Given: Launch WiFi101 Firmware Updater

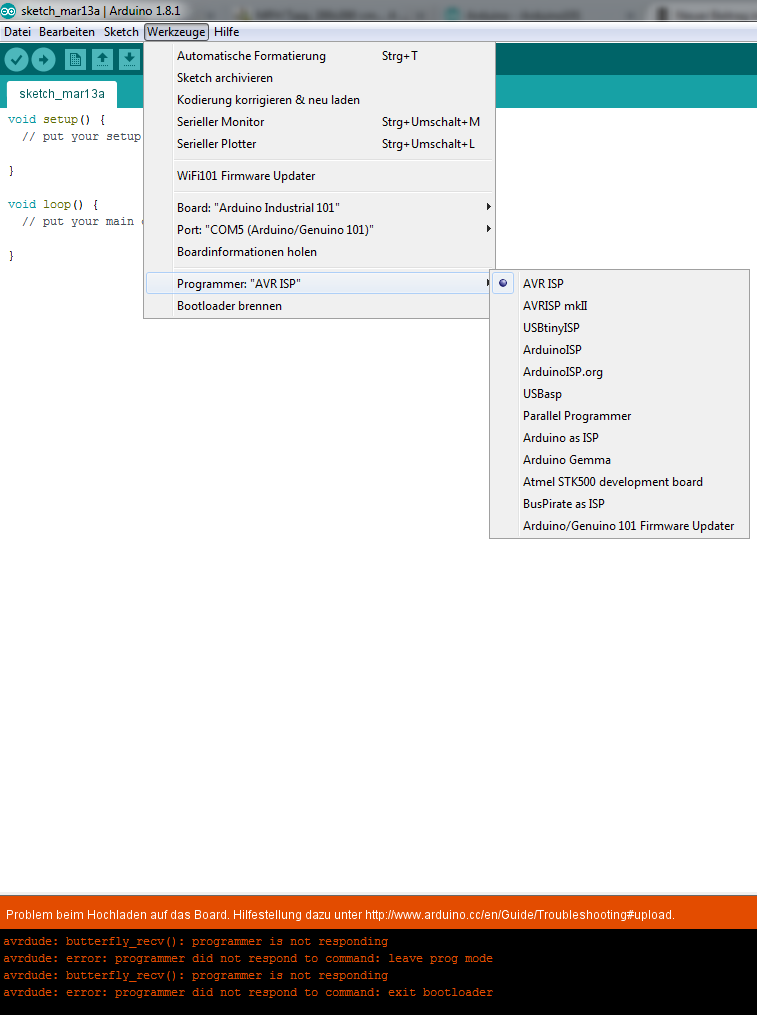Looking at the screenshot, I should (319, 176).
